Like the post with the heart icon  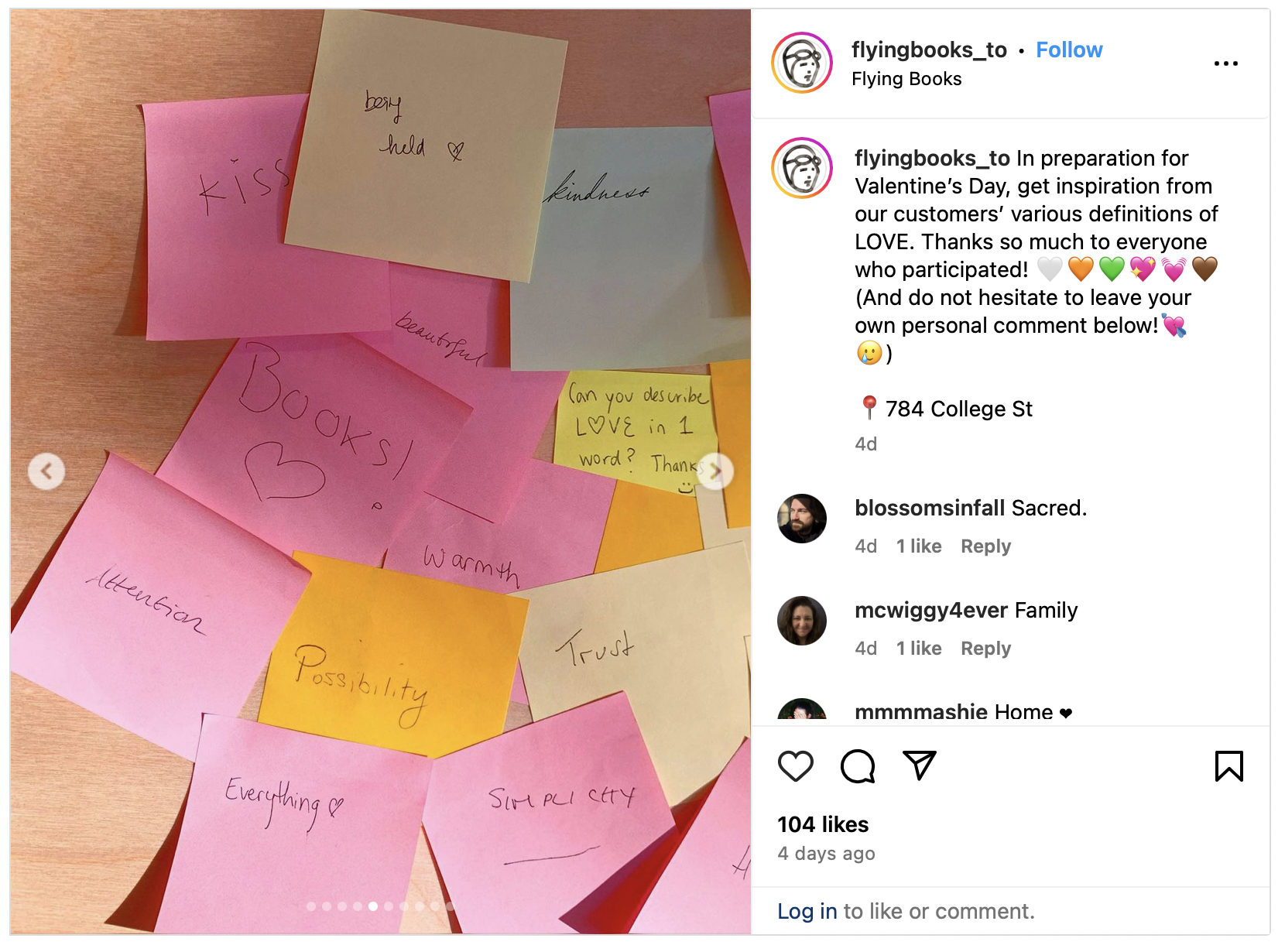[795, 766]
